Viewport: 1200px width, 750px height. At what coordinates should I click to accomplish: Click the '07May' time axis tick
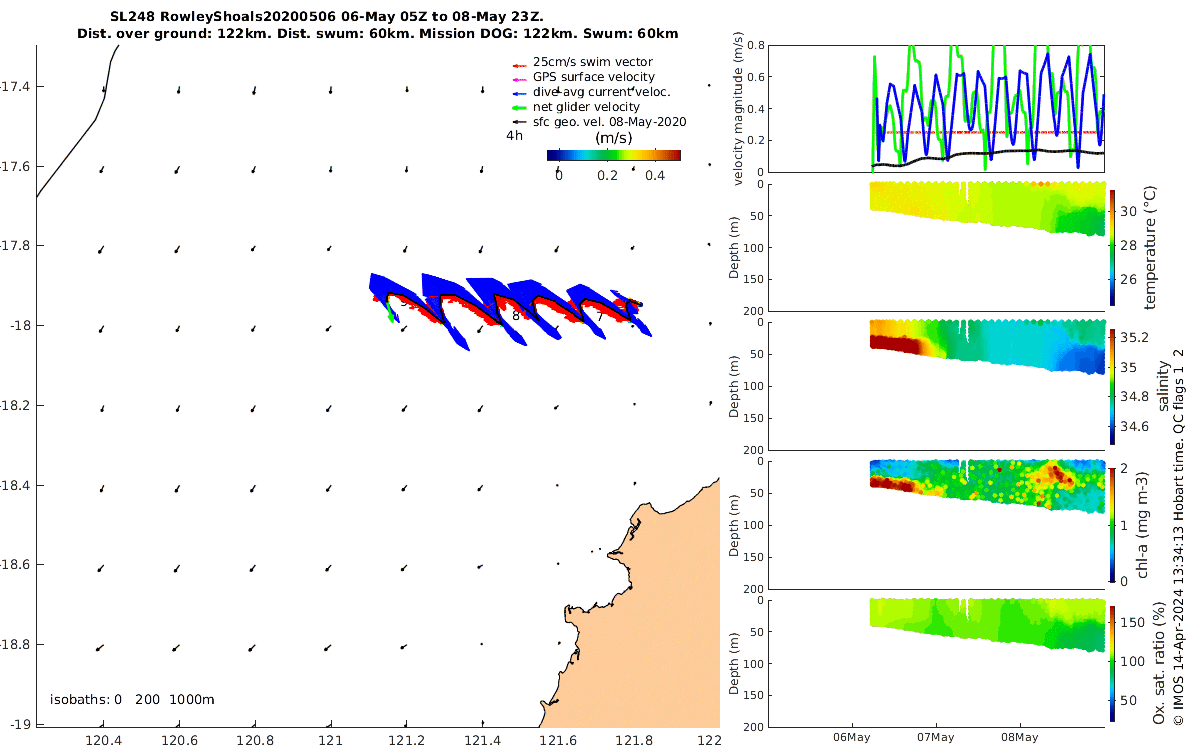coord(936,737)
